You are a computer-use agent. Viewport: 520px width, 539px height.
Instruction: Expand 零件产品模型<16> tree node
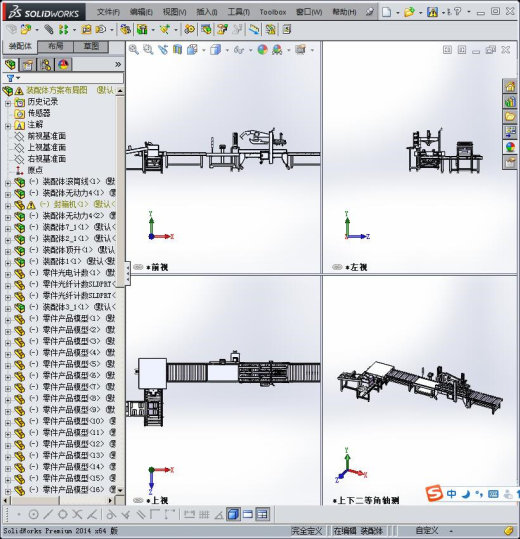click(8, 491)
